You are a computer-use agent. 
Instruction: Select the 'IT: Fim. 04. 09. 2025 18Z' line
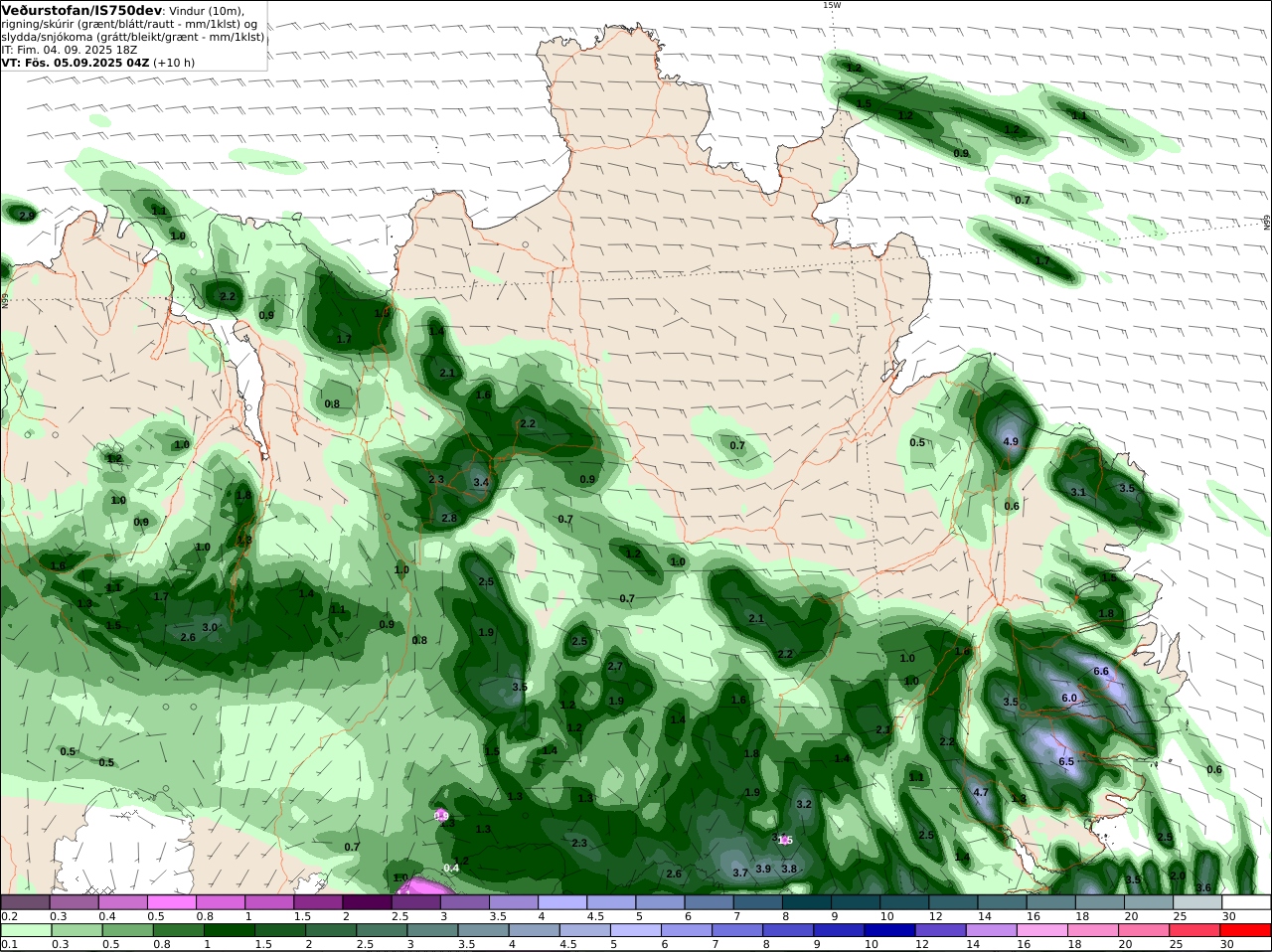[x=70, y=49]
